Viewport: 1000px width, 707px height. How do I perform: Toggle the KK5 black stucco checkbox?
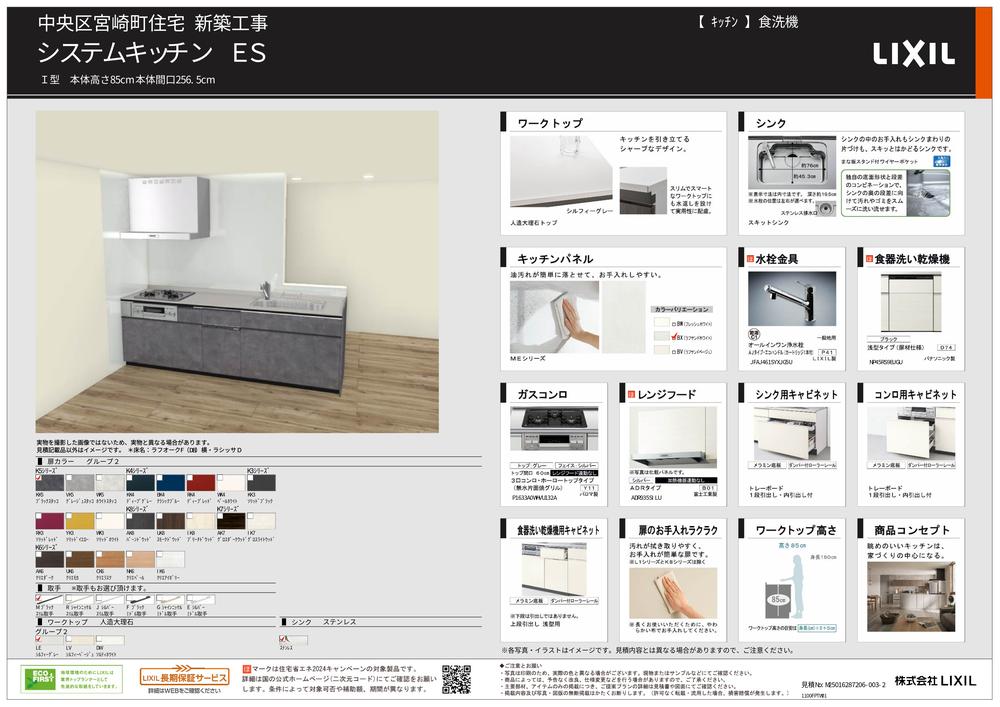click(x=38, y=477)
